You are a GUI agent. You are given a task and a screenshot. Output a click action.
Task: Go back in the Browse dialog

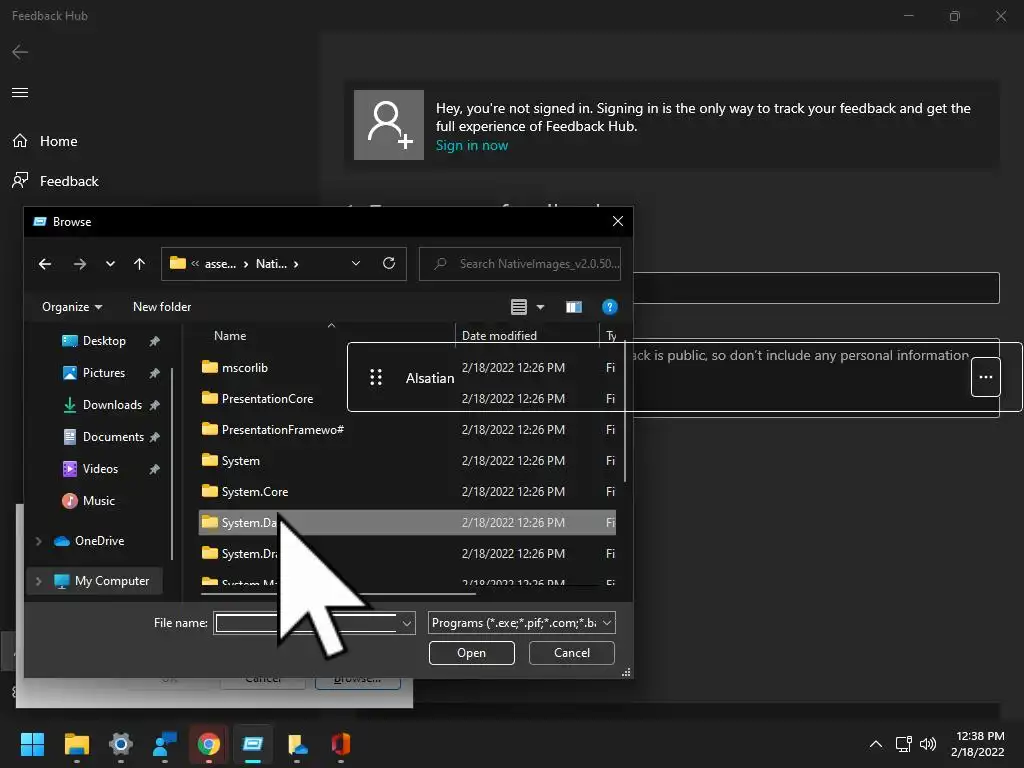[45, 264]
